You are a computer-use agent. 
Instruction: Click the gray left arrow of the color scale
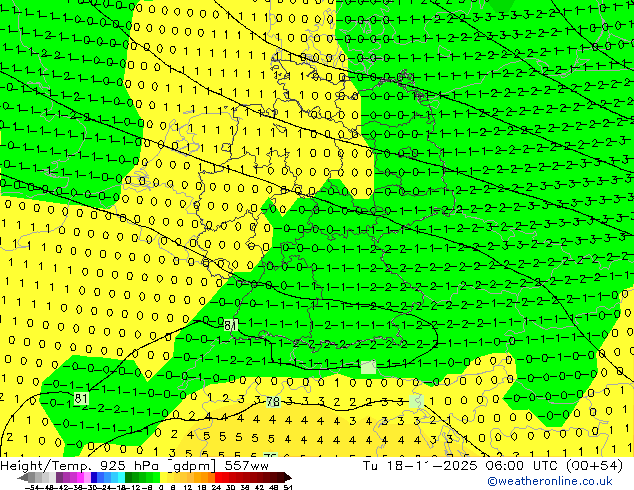coord(22,477)
